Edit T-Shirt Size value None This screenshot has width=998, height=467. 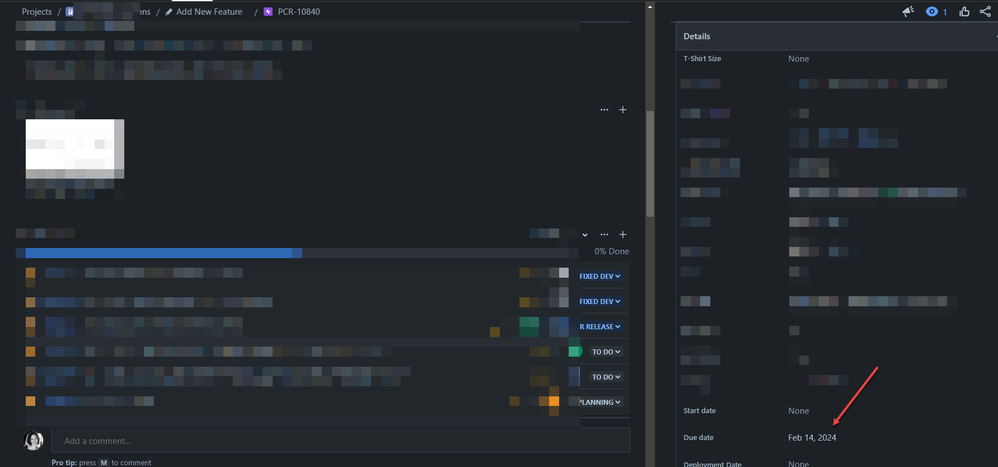tap(799, 59)
